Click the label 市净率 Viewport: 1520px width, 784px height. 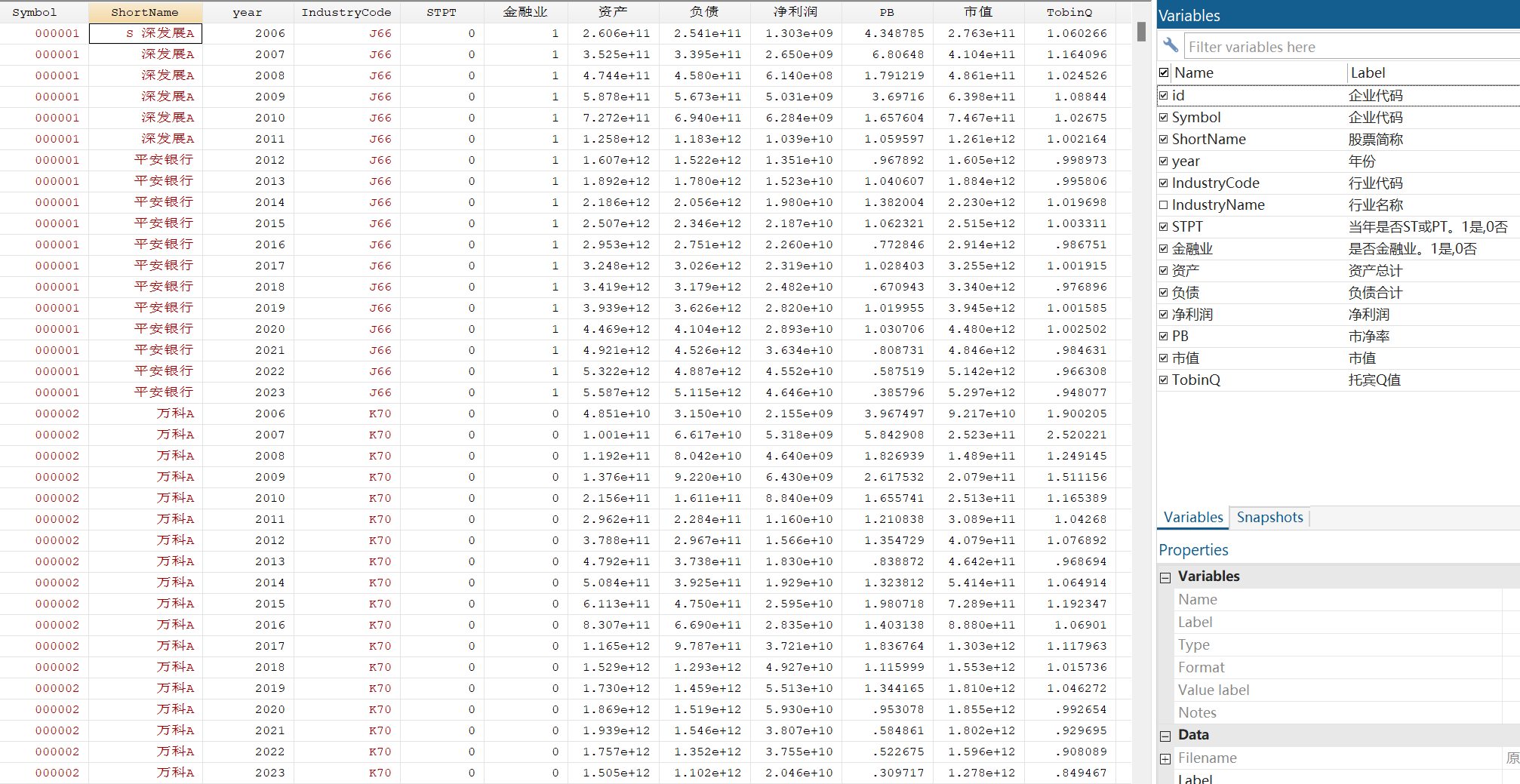[x=1369, y=337]
